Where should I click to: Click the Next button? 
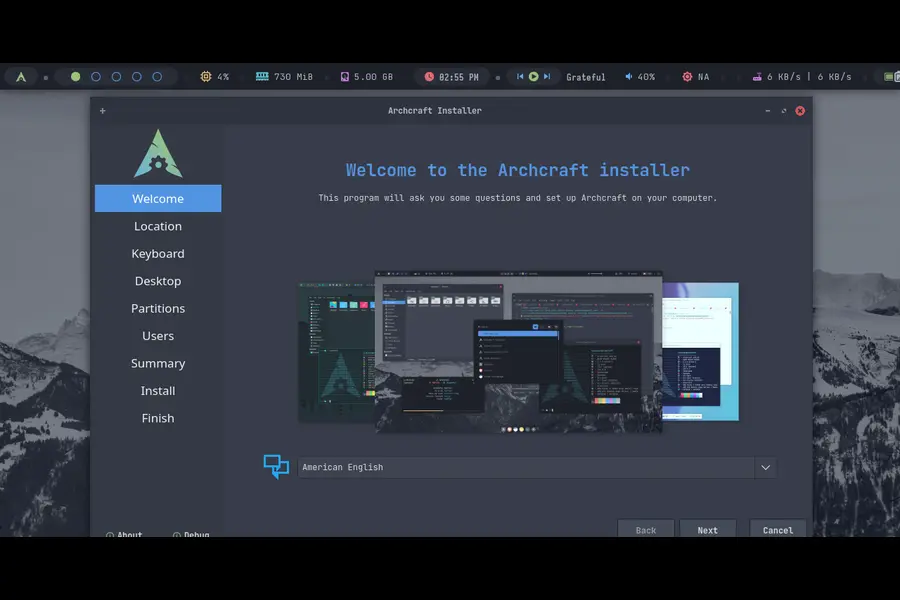point(708,529)
